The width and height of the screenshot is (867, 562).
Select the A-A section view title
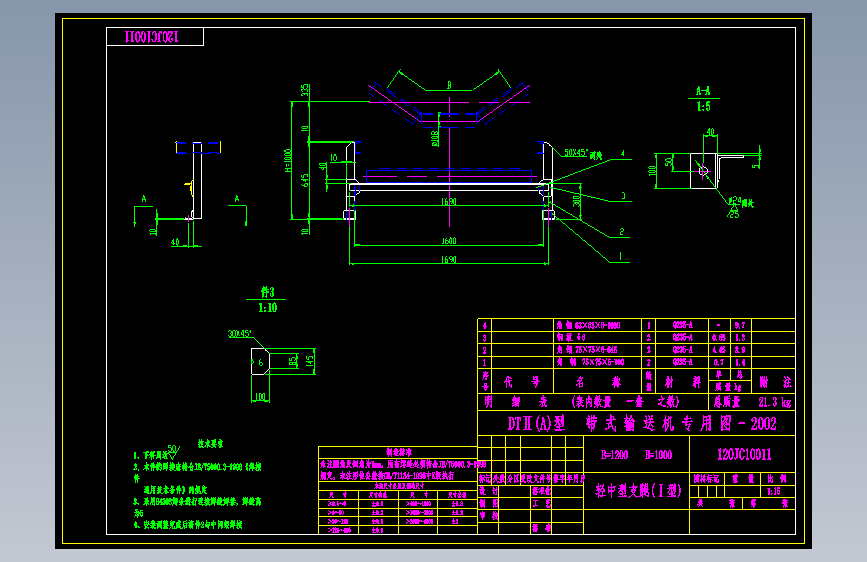point(703,91)
